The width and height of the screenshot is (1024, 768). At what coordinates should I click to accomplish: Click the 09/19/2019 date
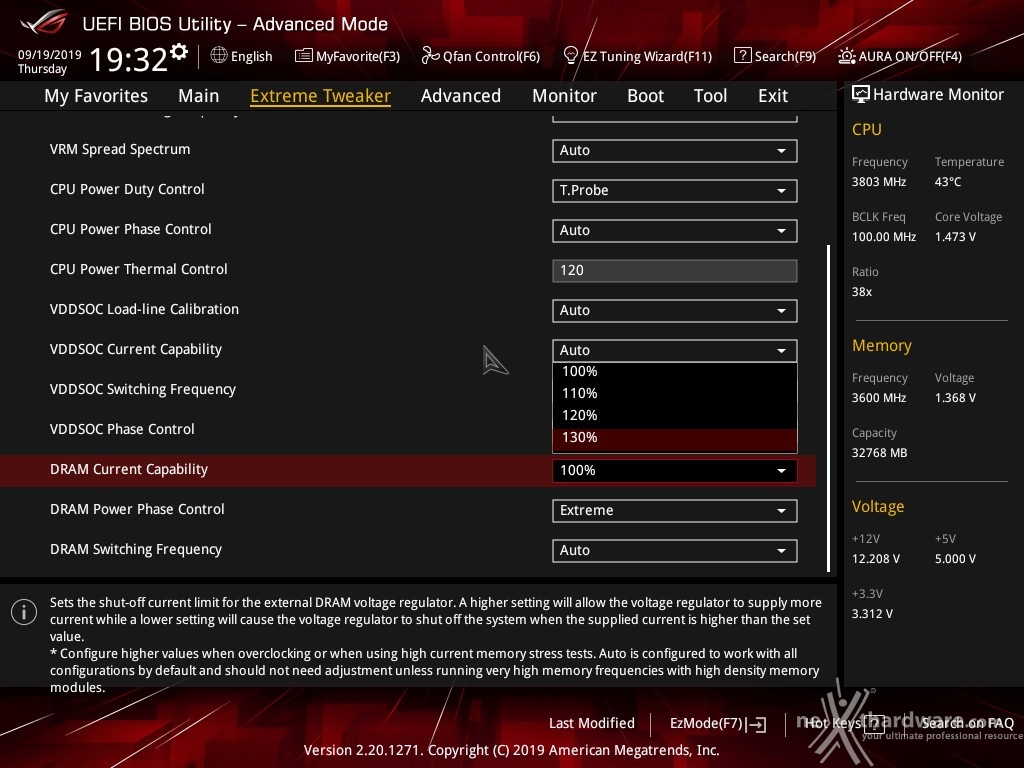click(x=50, y=54)
